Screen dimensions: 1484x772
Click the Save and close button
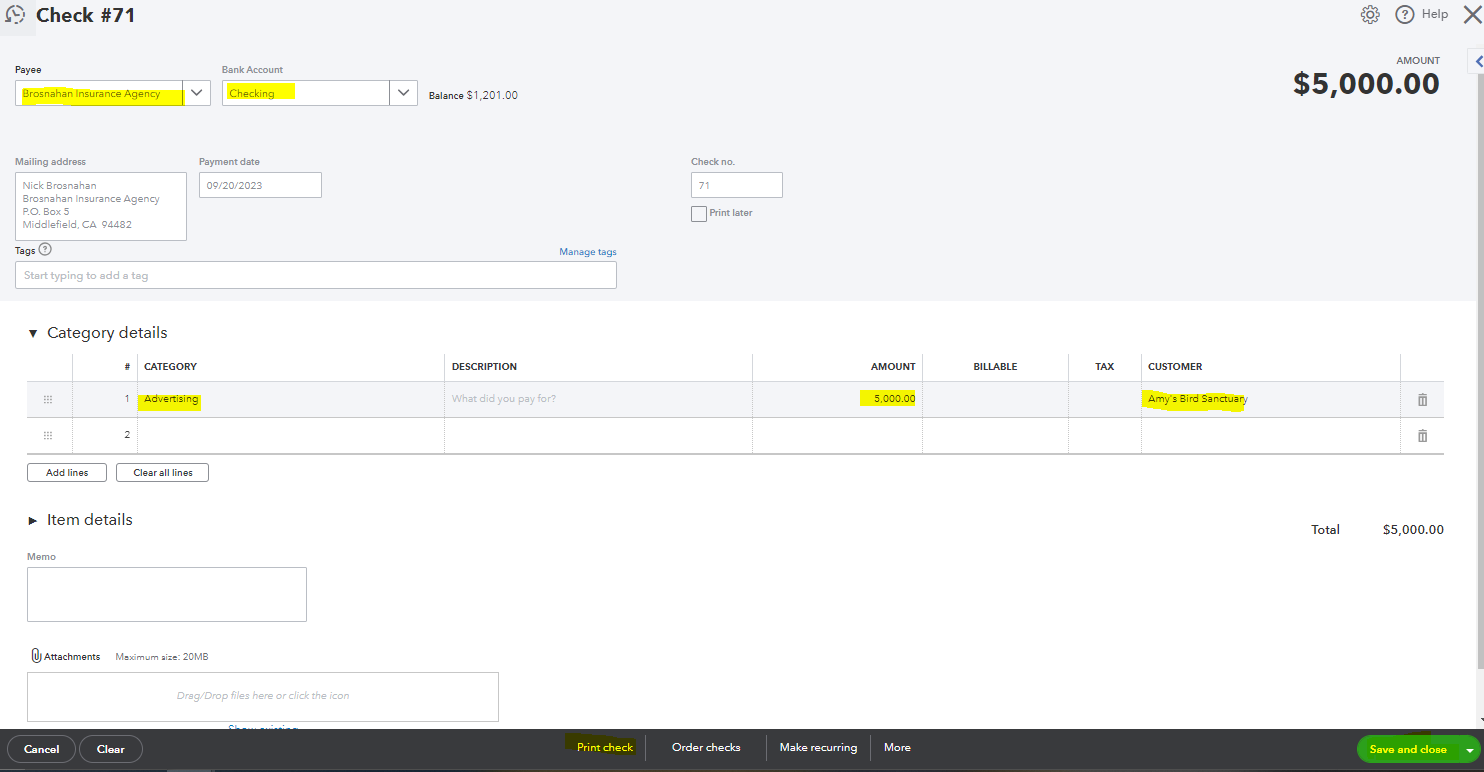(1408, 749)
